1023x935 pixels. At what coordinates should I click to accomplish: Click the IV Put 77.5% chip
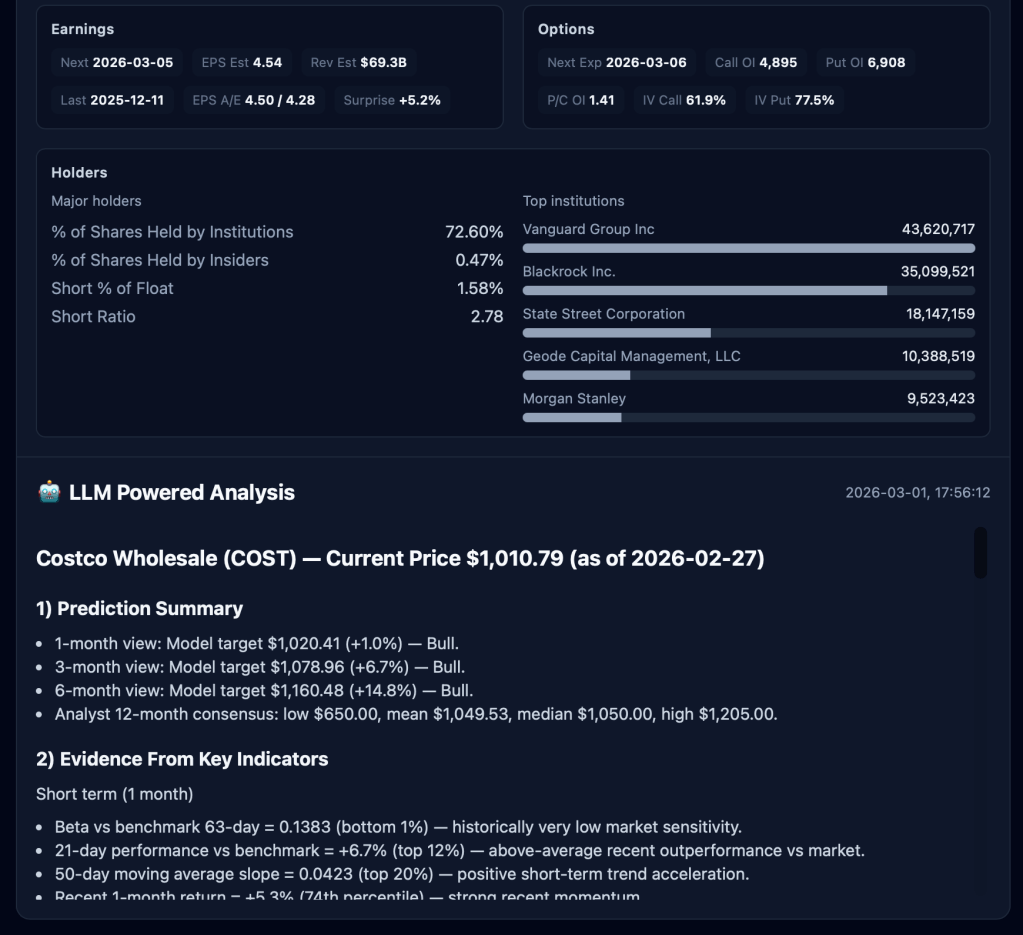click(794, 100)
